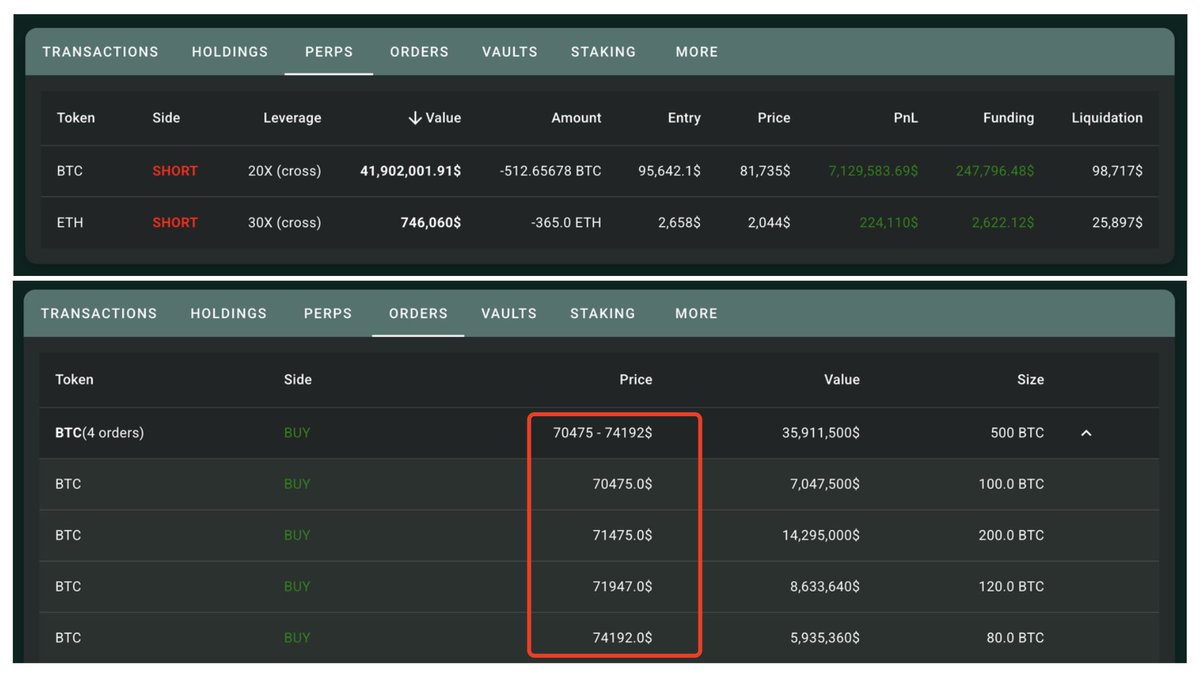
Task: Click the 247,796.48$ funding value
Action: point(995,171)
